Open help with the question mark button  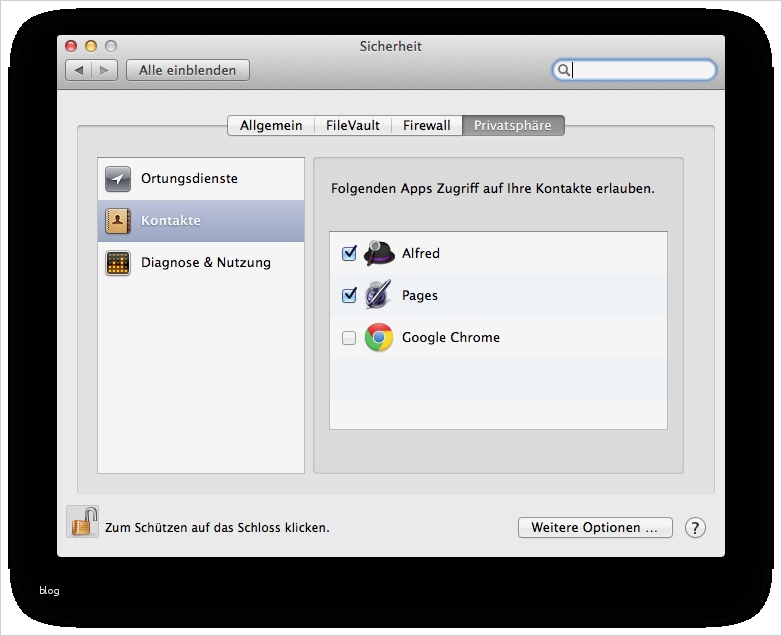coord(695,528)
